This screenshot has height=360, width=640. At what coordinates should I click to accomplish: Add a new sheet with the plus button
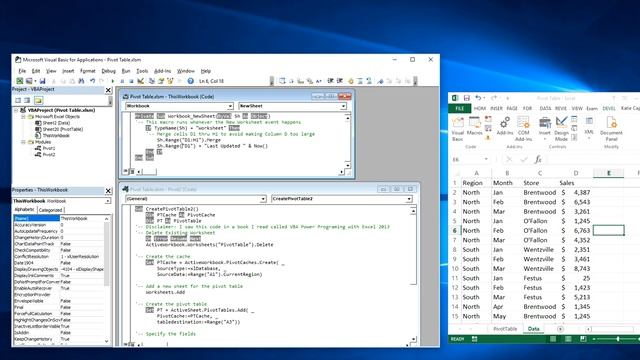[560, 329]
